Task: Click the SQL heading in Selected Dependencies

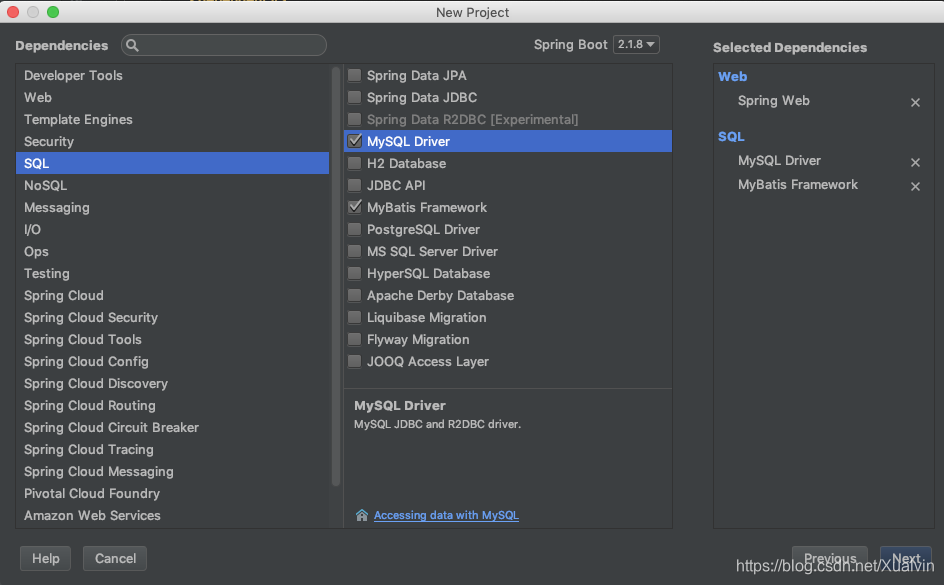Action: click(x=731, y=137)
